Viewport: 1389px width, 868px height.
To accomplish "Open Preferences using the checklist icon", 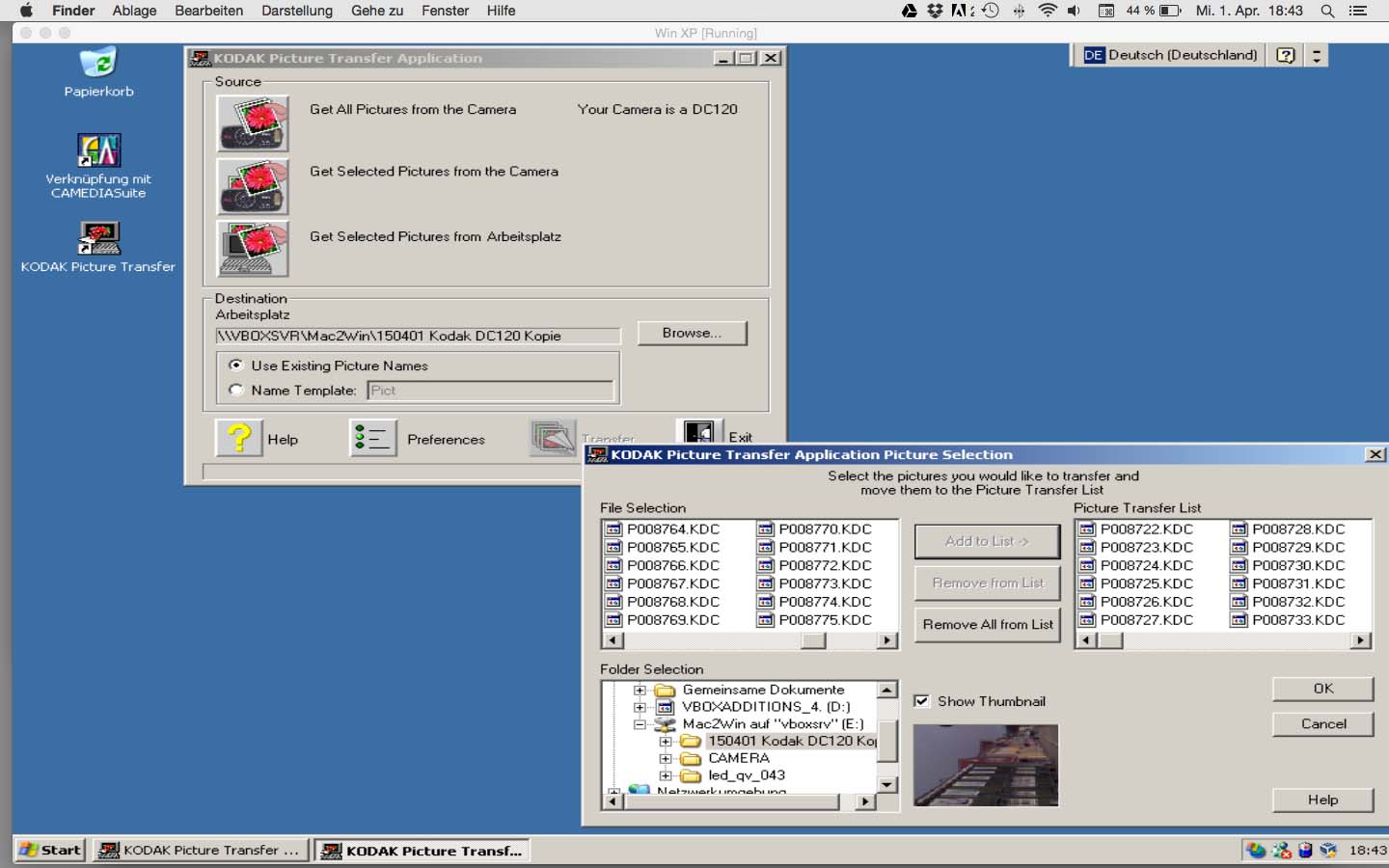I will pyautogui.click(x=372, y=438).
